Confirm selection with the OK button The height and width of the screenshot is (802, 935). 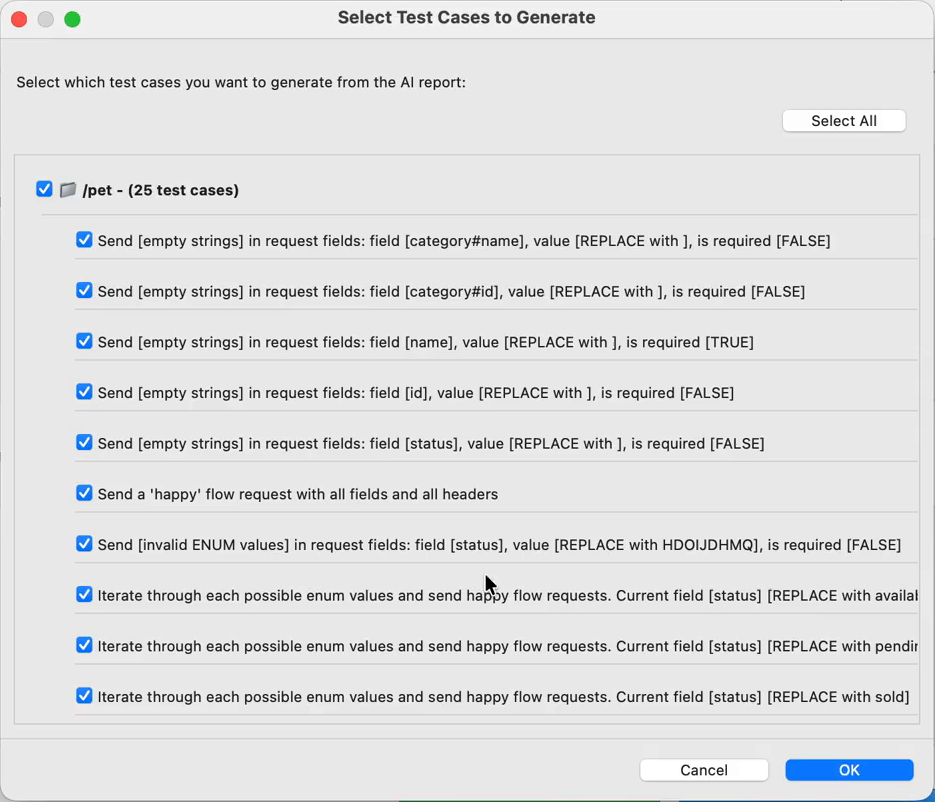point(849,770)
